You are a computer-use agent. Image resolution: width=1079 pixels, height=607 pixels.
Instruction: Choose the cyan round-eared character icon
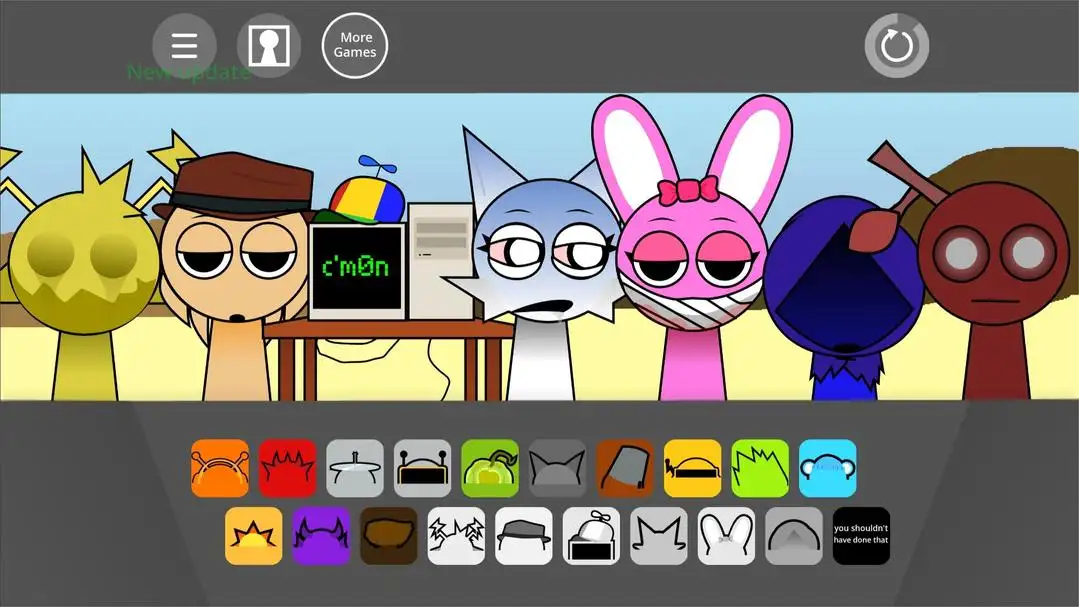[827, 468]
